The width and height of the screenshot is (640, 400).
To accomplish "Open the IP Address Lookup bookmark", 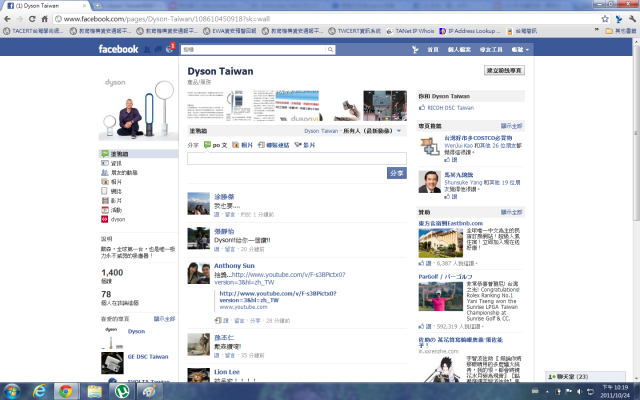I will (x=470, y=31).
